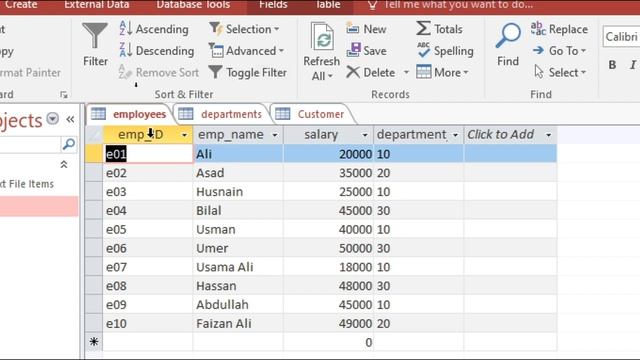
Task: Click Toggle Filter in the ribbon
Action: pyautogui.click(x=248, y=72)
